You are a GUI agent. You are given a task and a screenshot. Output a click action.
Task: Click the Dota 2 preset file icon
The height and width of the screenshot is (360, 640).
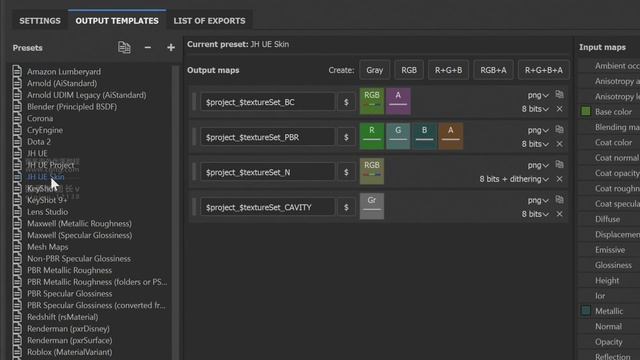coord(17,142)
